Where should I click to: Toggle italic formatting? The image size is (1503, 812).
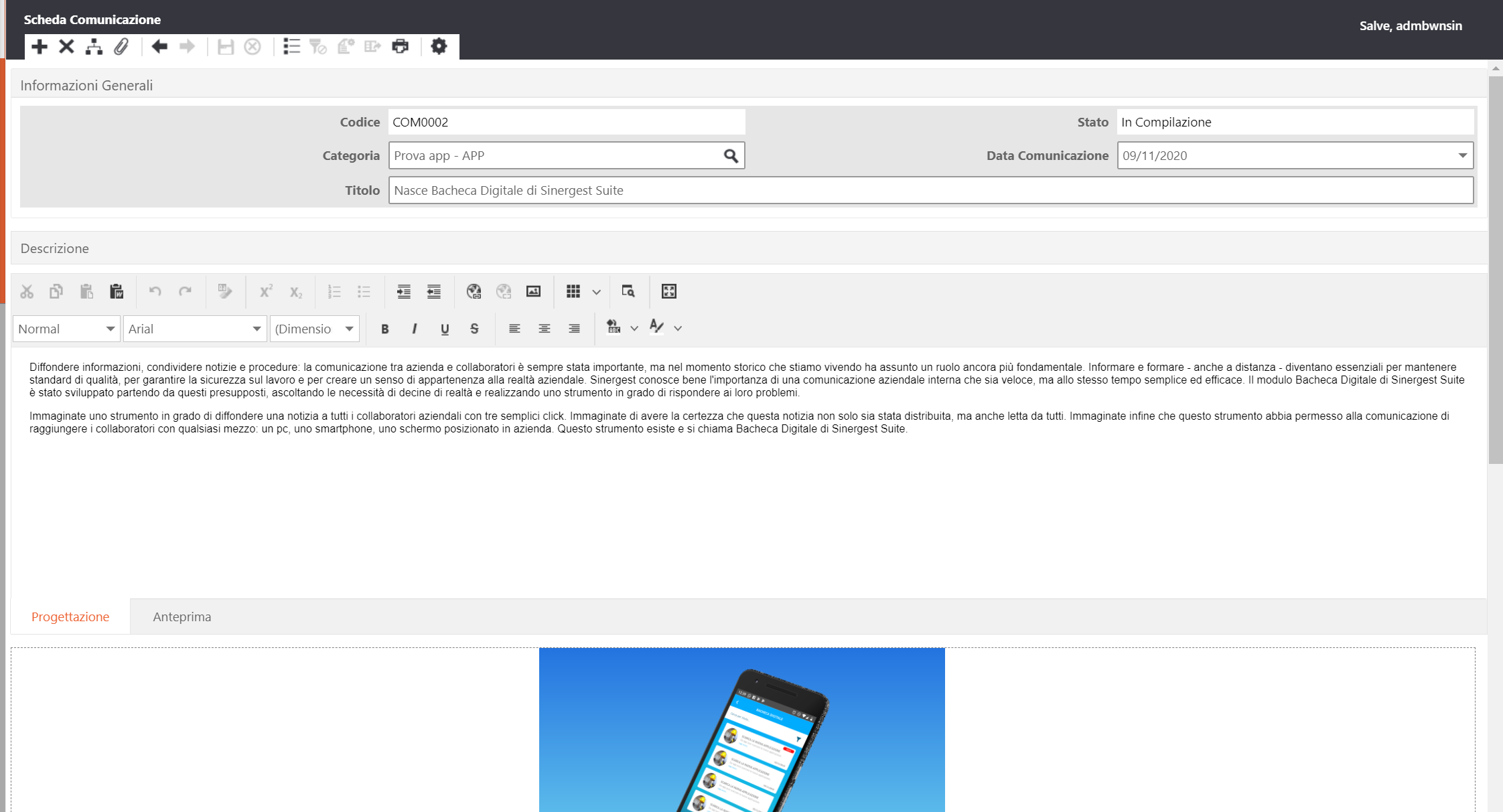[415, 329]
